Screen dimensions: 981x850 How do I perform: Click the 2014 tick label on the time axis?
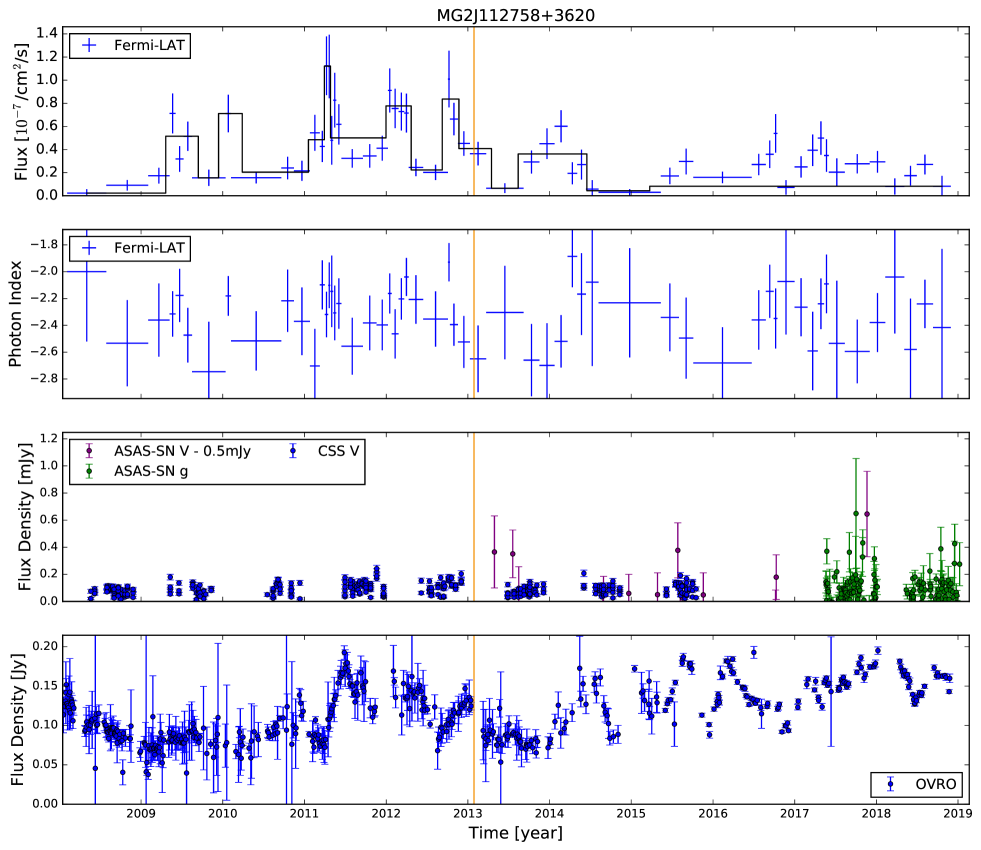coord(549,813)
